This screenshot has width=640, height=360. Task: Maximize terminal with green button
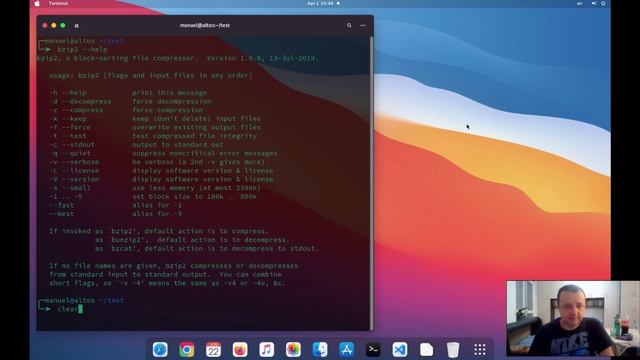[x=63, y=25]
